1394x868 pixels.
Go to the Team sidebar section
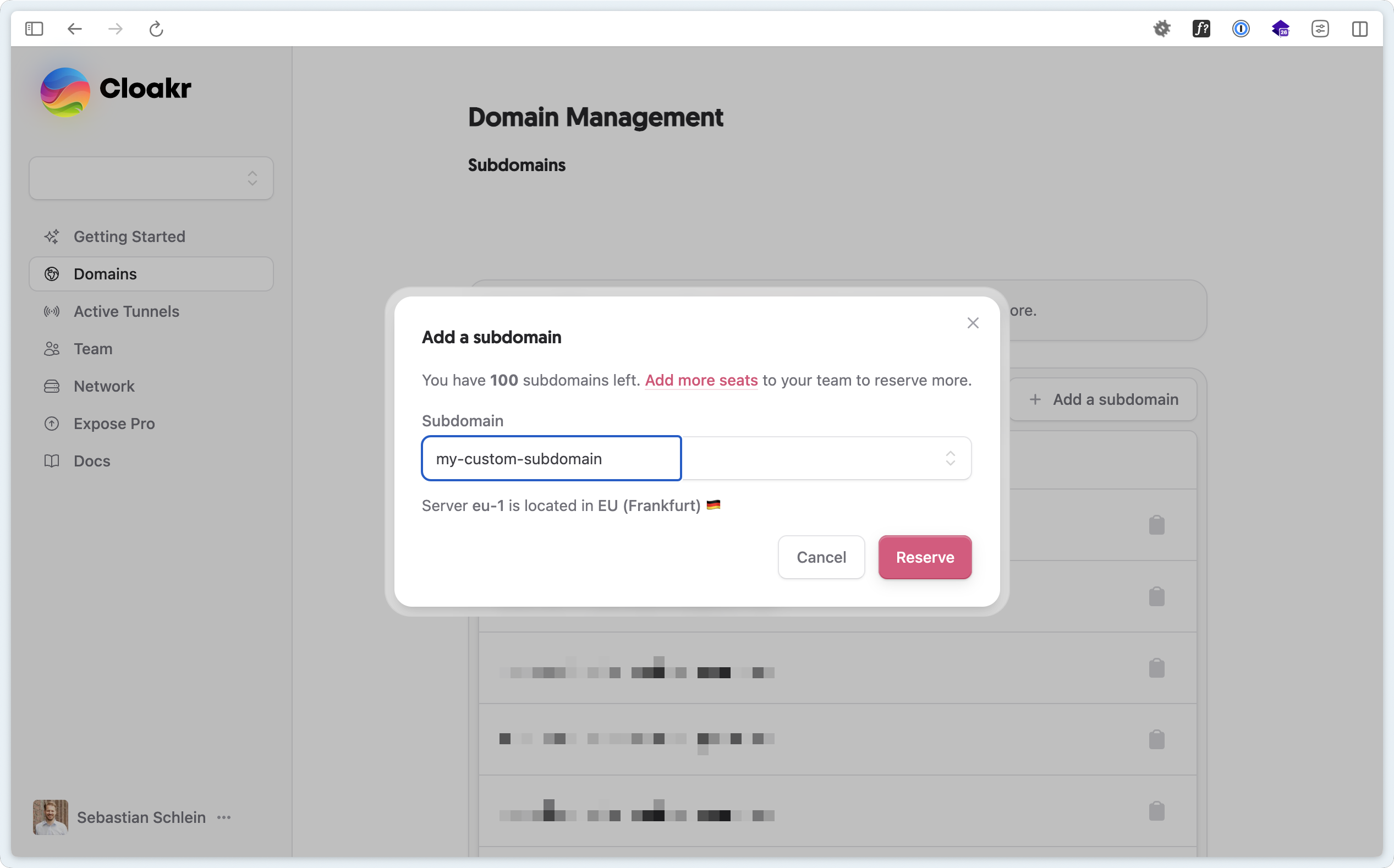tap(93, 348)
